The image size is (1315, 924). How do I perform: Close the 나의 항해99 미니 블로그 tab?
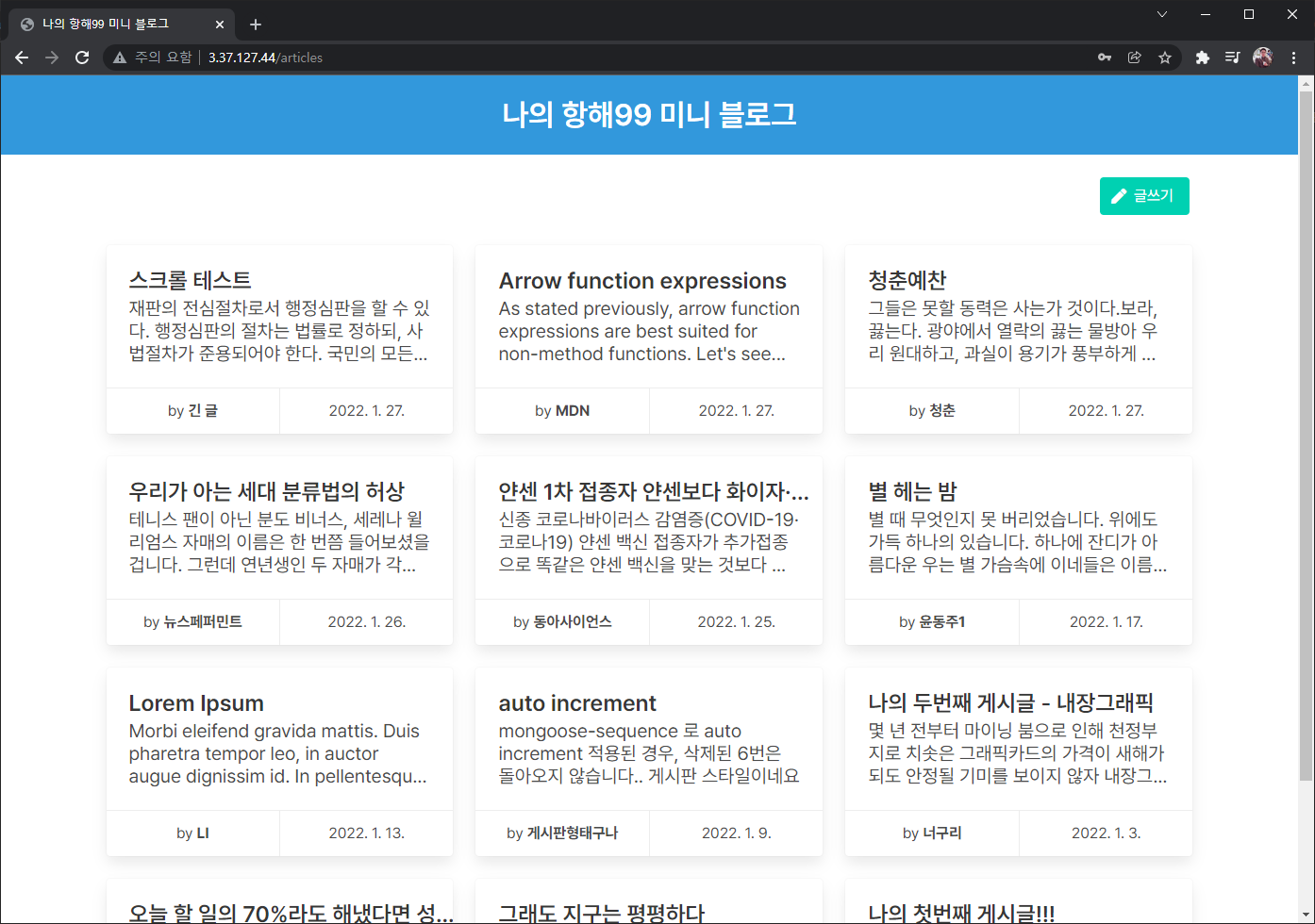[220, 25]
